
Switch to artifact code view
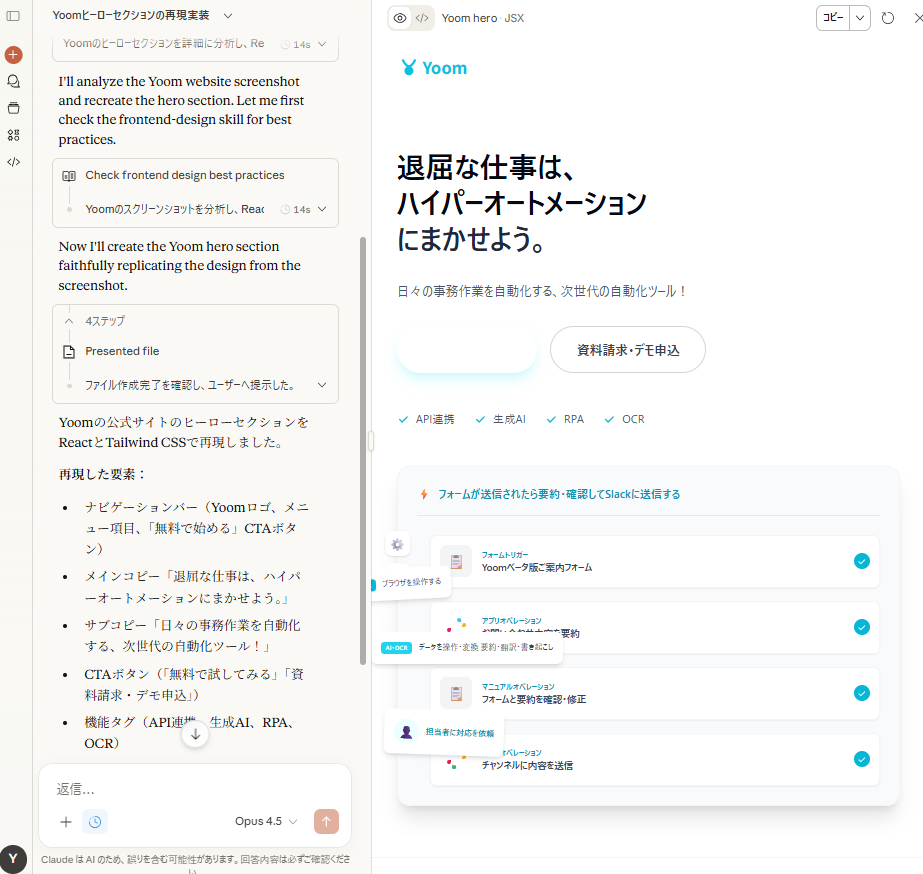pos(422,18)
